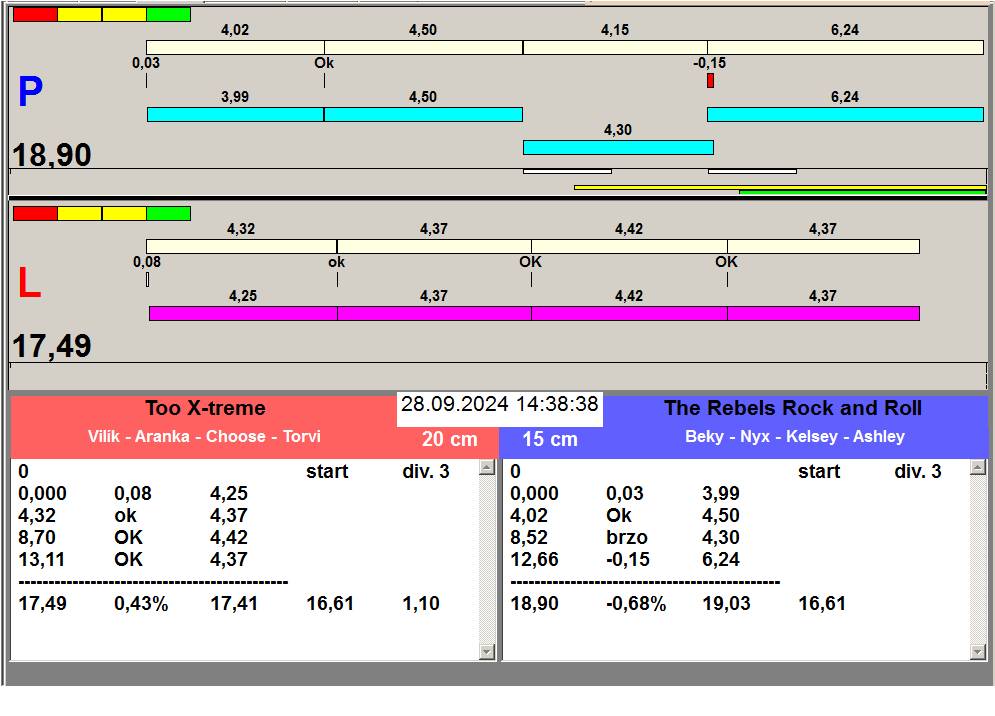Click the -0,68% value in the right table

[x=636, y=603]
